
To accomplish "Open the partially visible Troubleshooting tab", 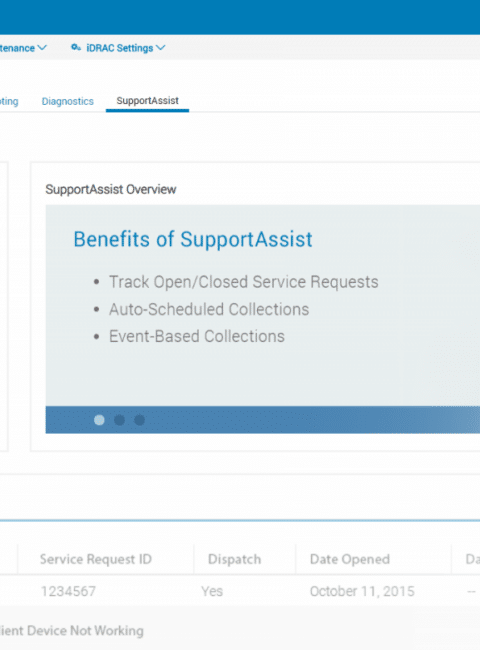I will click(x=9, y=101).
